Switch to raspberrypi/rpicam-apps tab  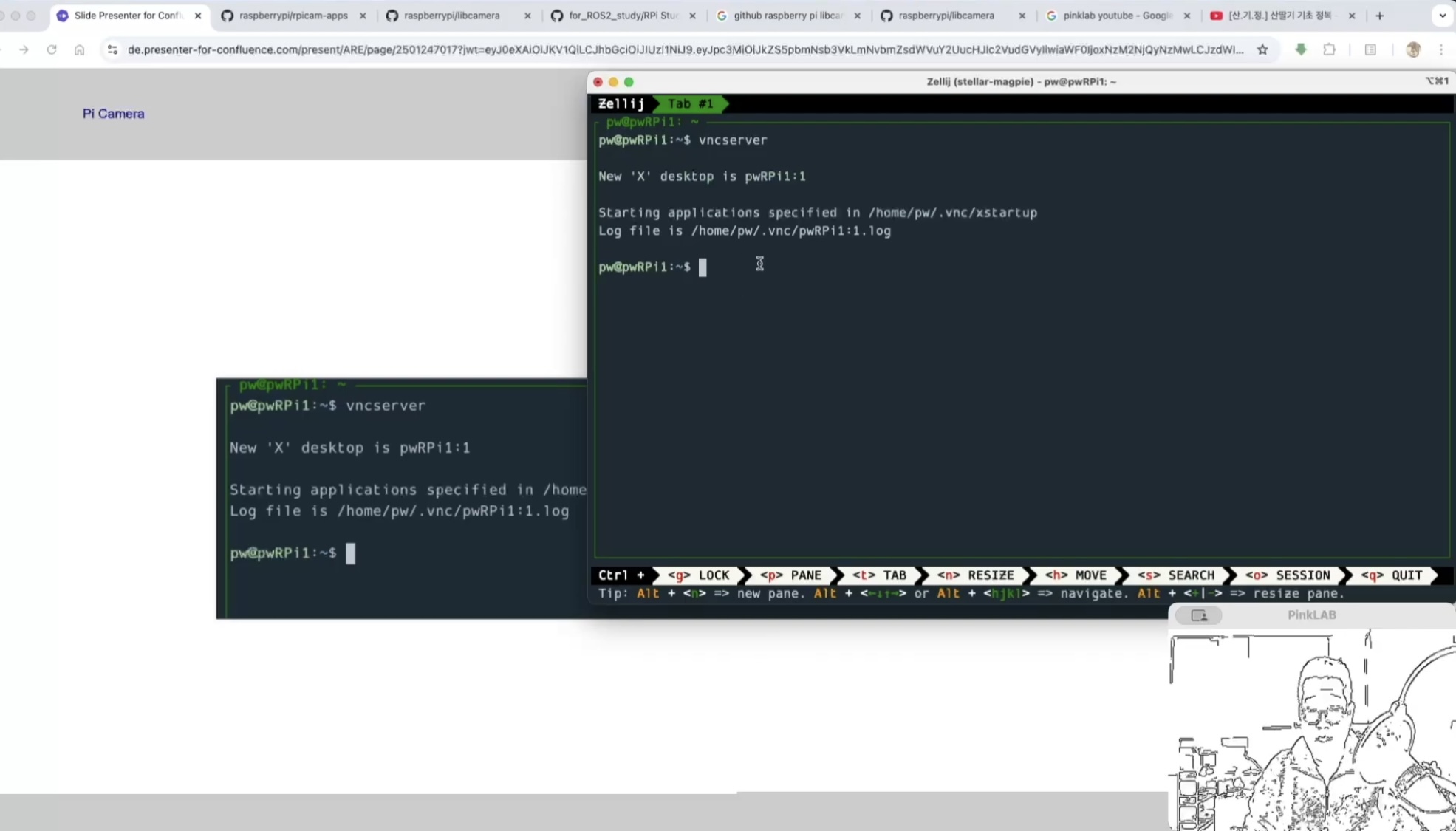293,16
